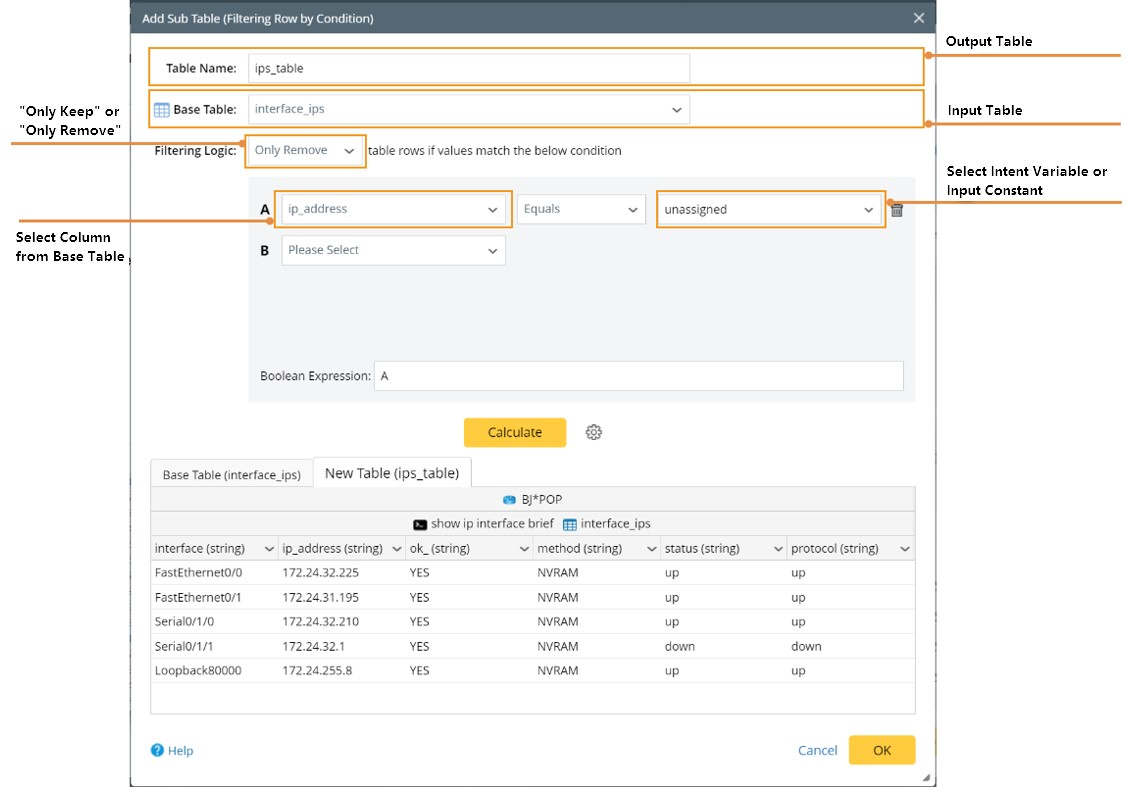Click the Base Table grid icon
Screen dimensions: 1126x790
[162, 110]
